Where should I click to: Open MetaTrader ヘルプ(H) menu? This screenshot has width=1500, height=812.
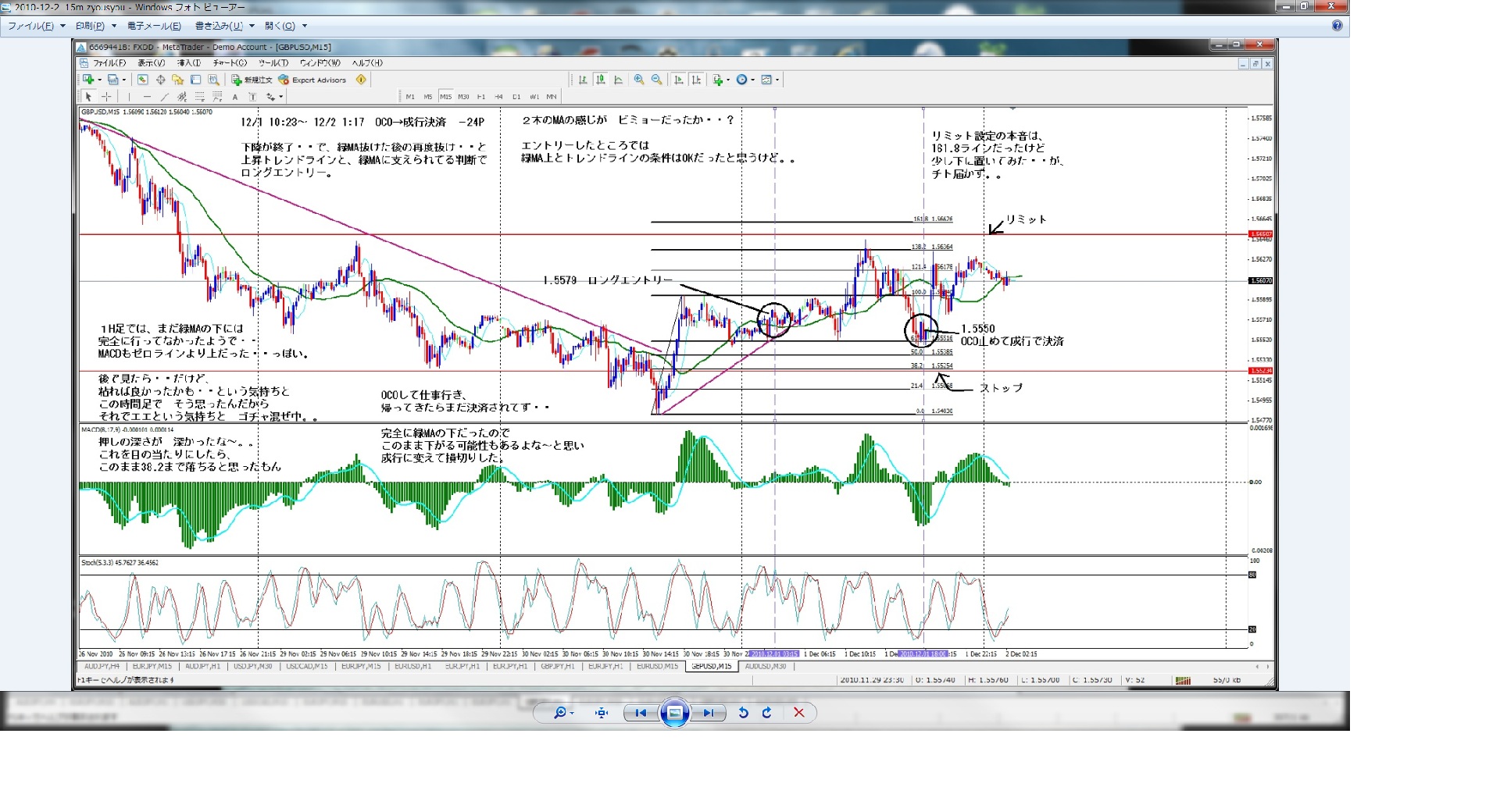pos(367,63)
